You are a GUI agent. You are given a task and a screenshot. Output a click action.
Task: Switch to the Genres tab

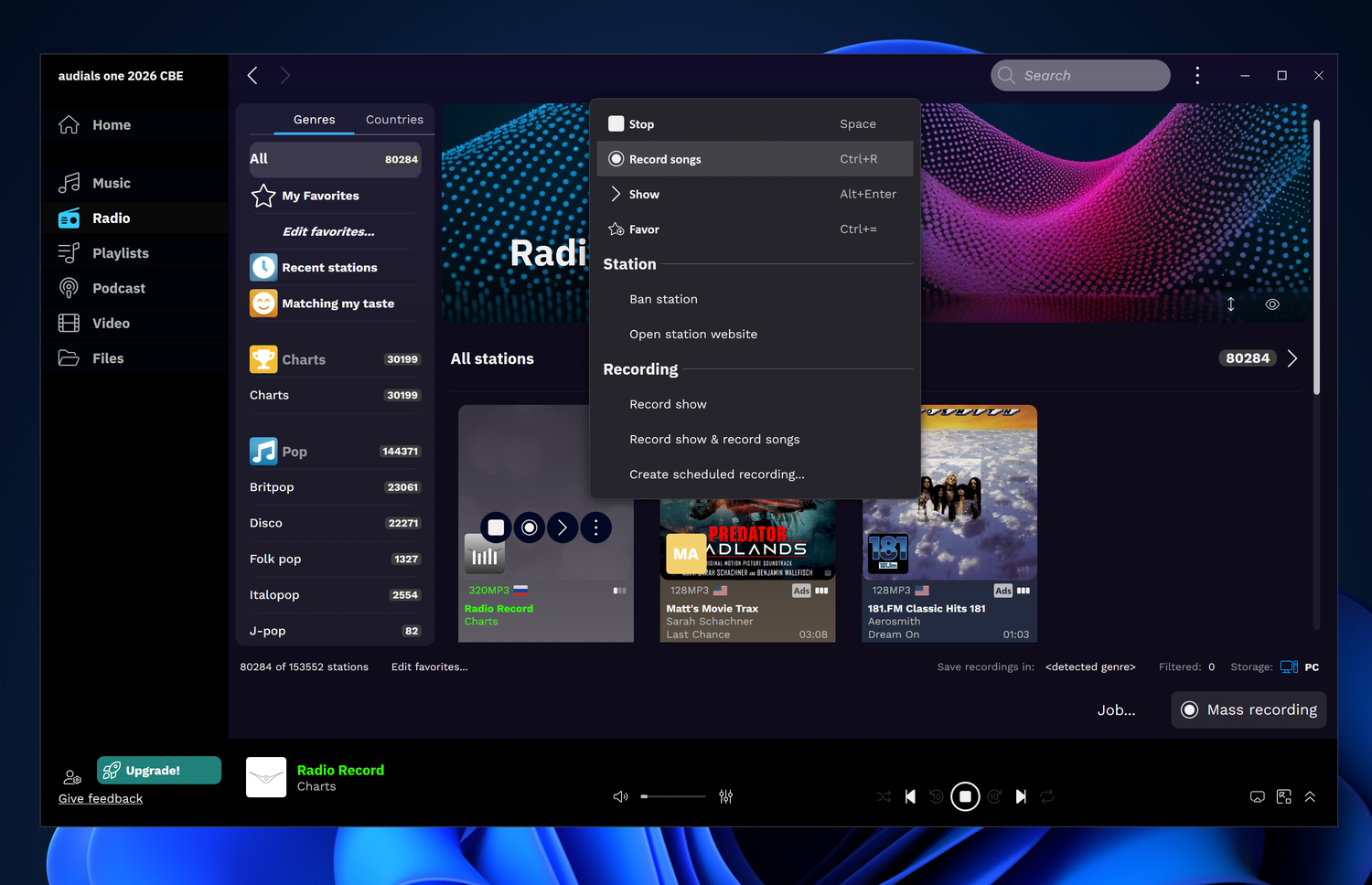(x=314, y=120)
